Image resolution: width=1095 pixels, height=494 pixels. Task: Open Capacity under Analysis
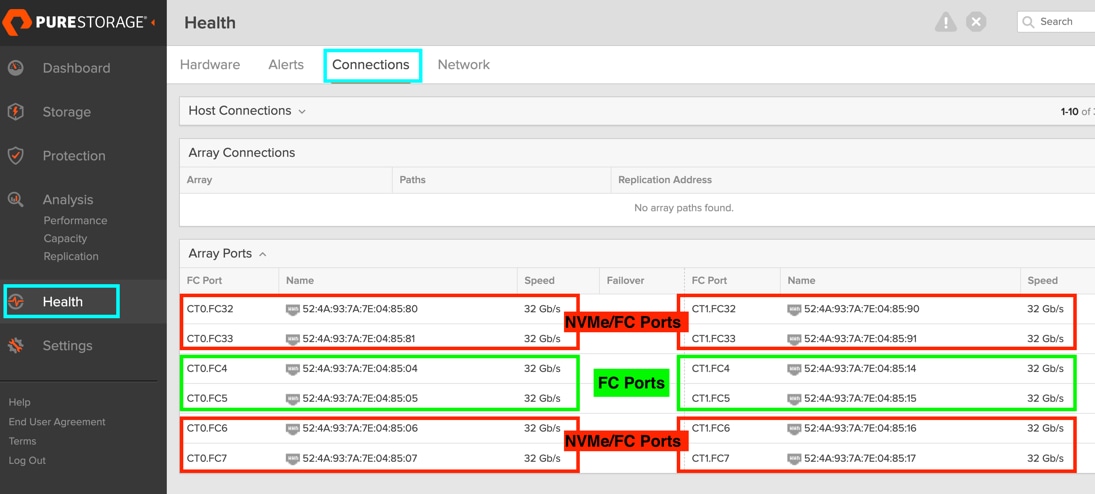coord(65,238)
